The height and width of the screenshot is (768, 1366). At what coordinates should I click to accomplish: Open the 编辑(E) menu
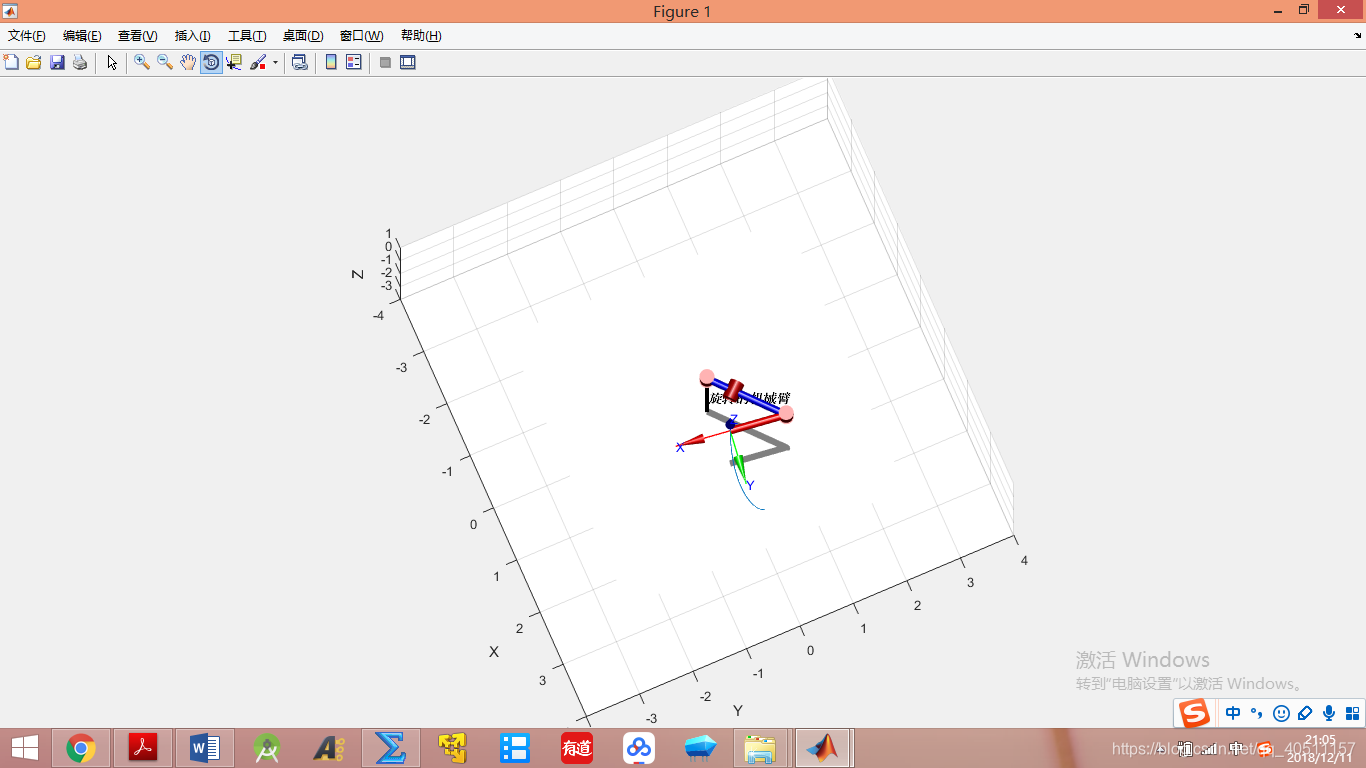point(82,36)
